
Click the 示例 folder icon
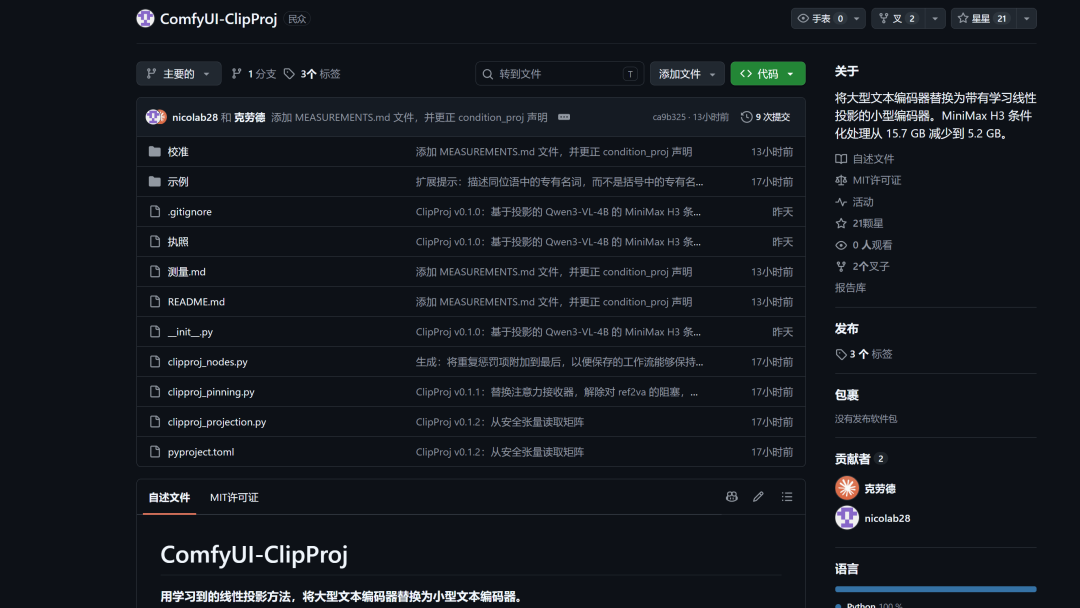[x=155, y=182]
